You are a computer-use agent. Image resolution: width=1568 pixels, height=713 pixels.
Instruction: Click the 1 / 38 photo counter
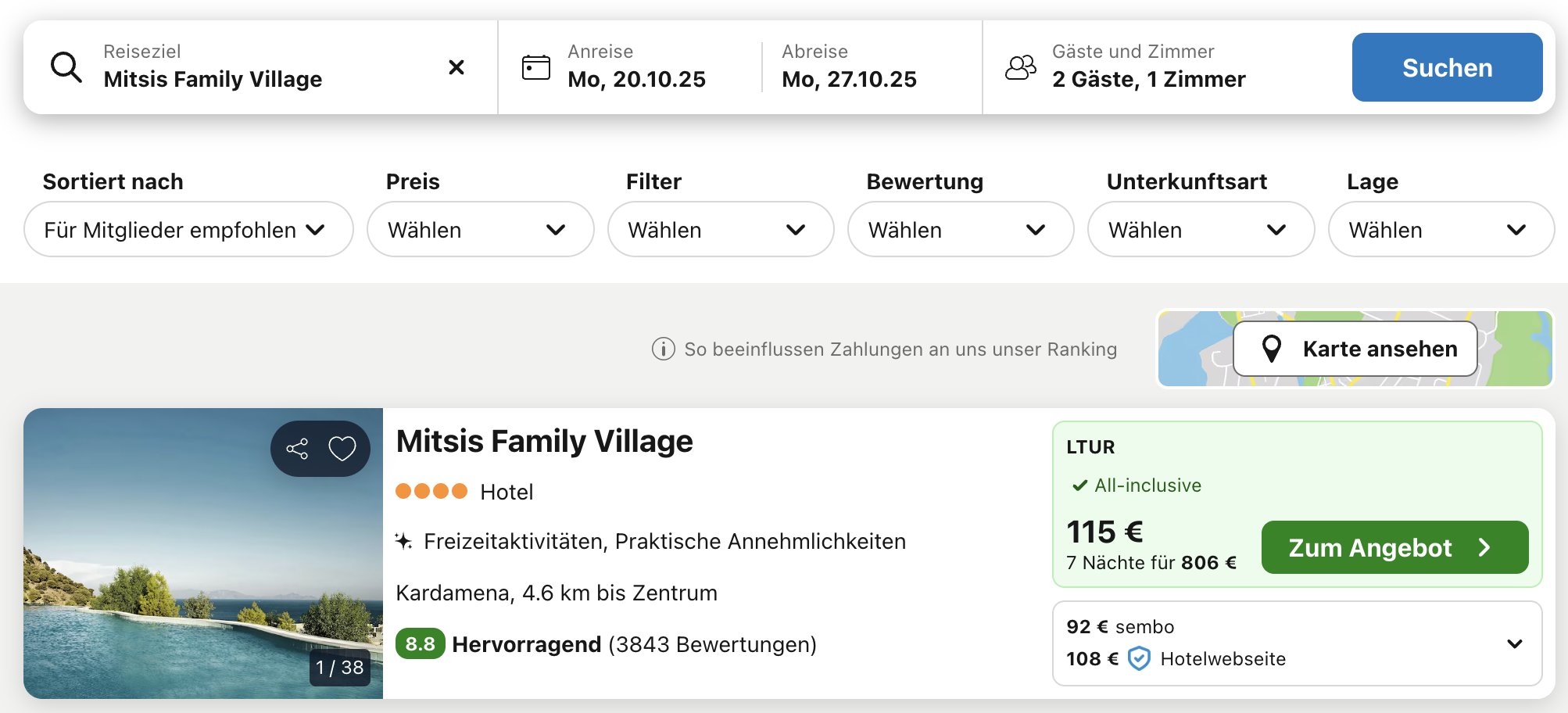(340, 668)
